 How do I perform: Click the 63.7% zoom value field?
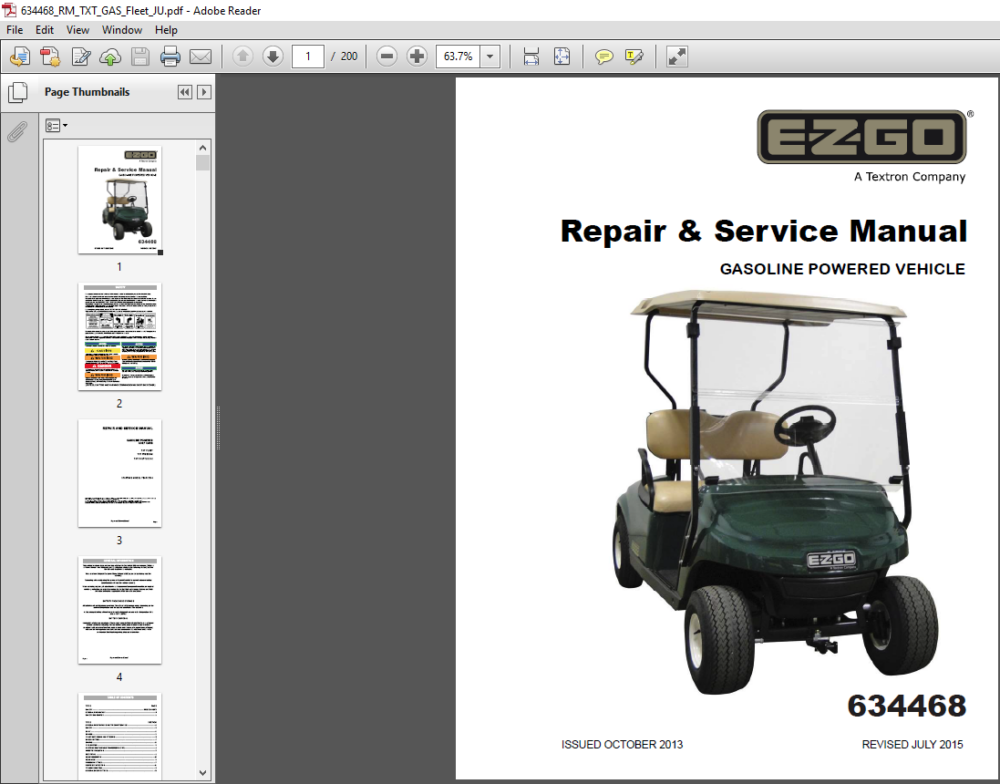pyautogui.click(x=458, y=56)
